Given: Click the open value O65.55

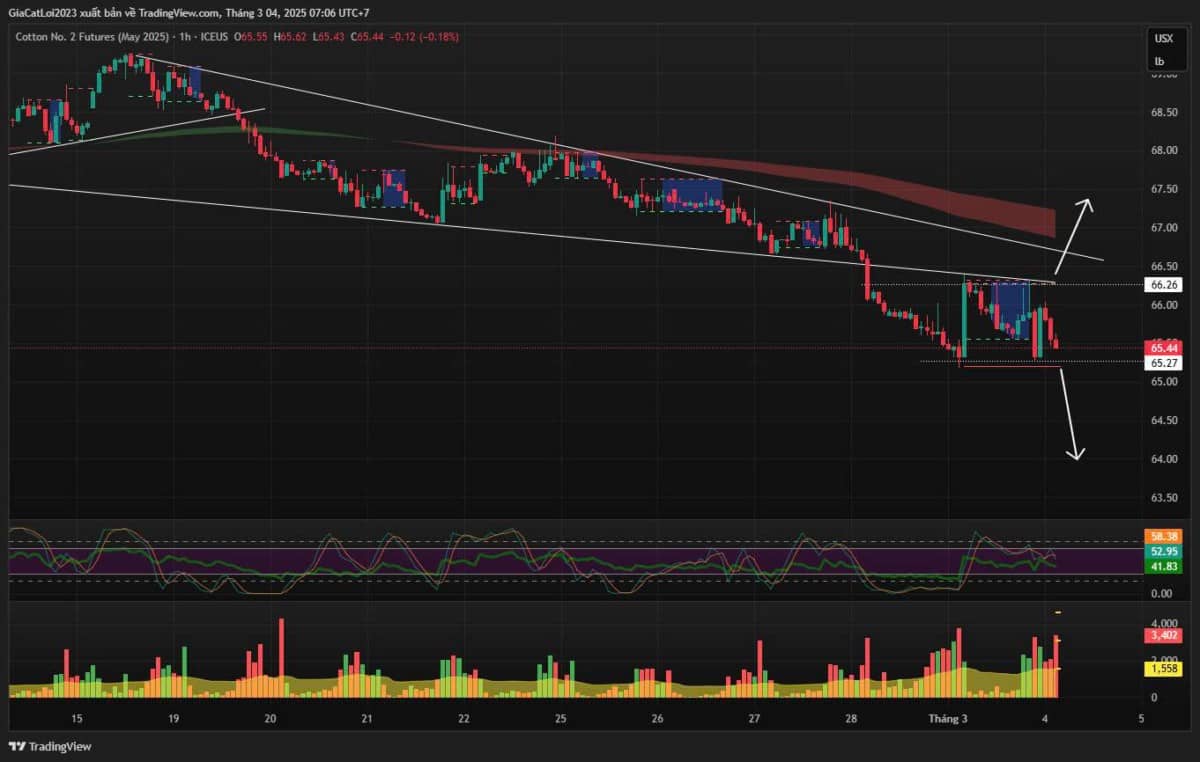Looking at the screenshot, I should pyautogui.click(x=252, y=37).
